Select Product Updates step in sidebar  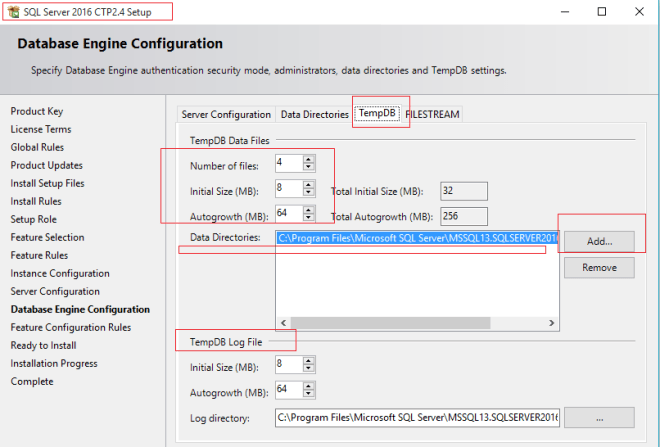pos(47,166)
